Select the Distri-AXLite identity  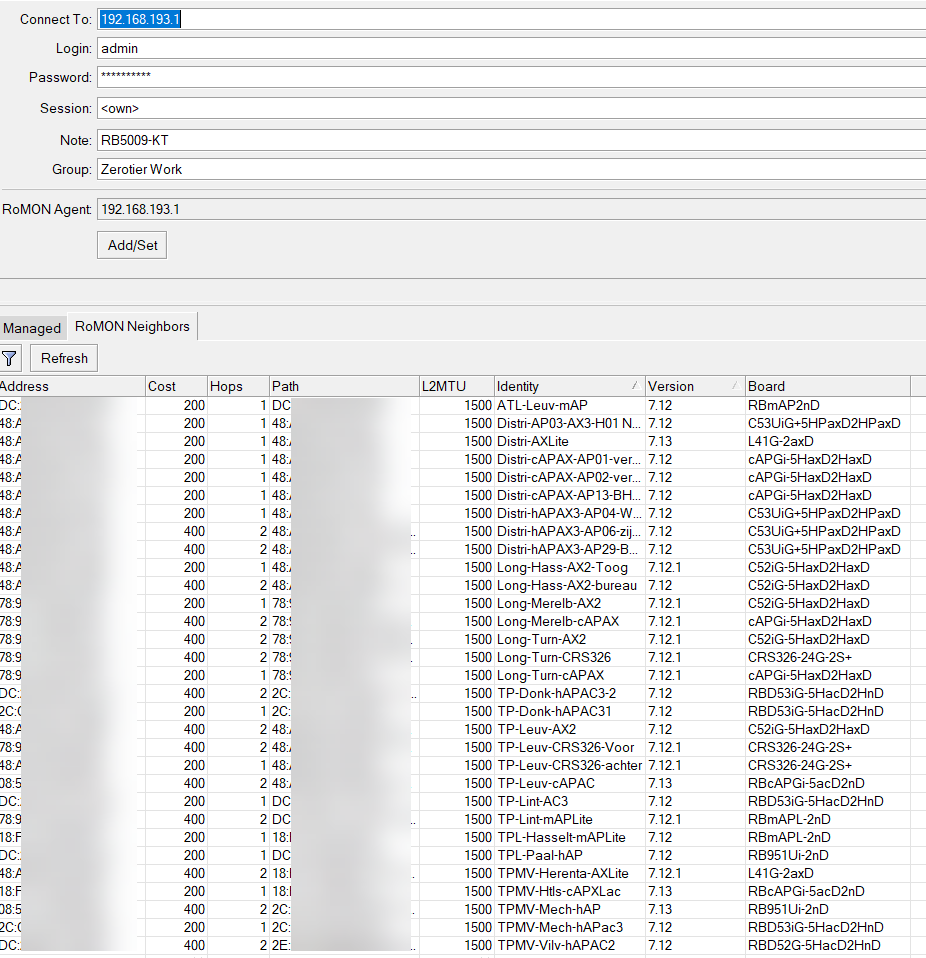533,441
